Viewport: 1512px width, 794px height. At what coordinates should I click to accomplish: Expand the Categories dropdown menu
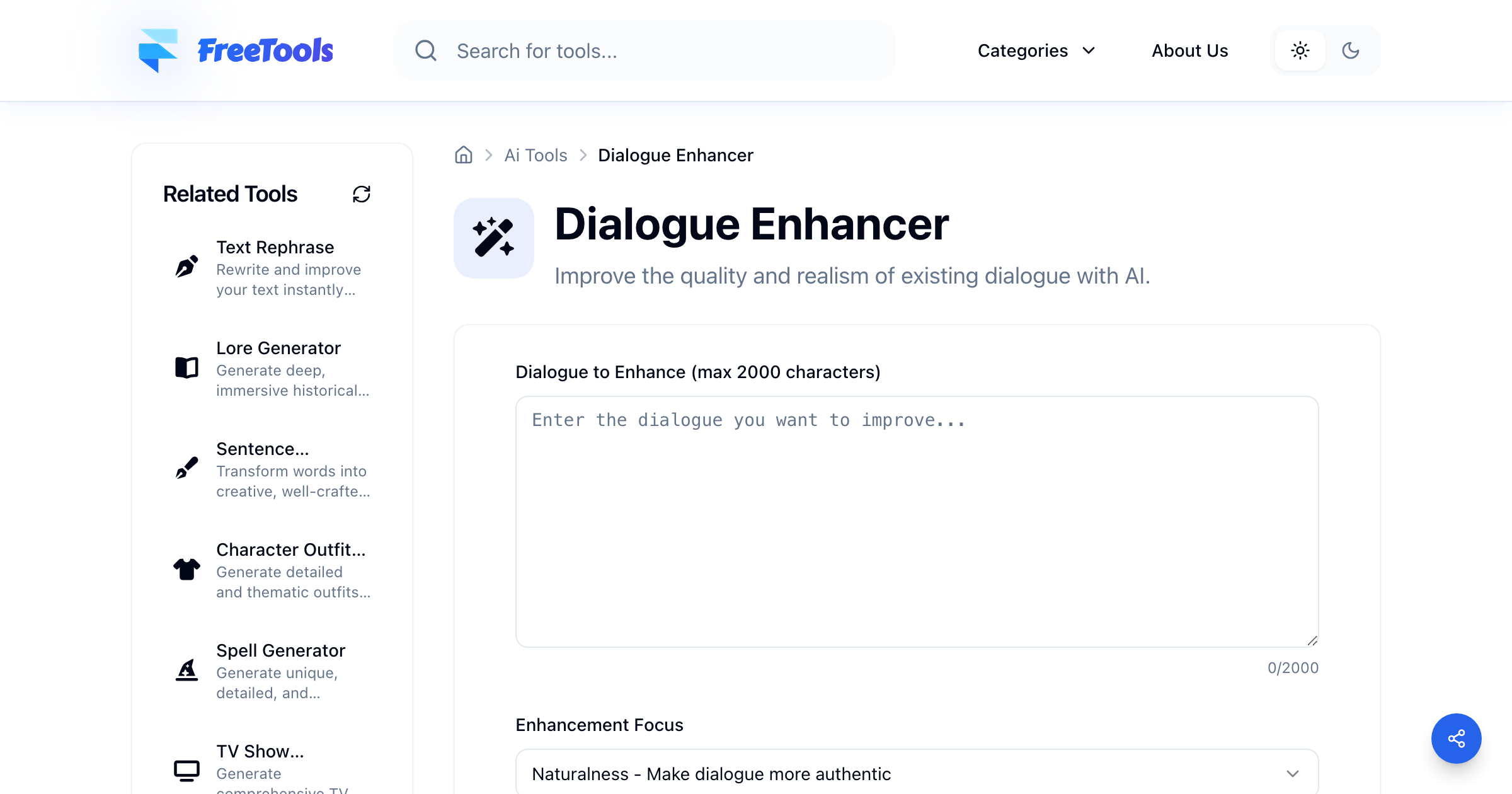click(1036, 50)
